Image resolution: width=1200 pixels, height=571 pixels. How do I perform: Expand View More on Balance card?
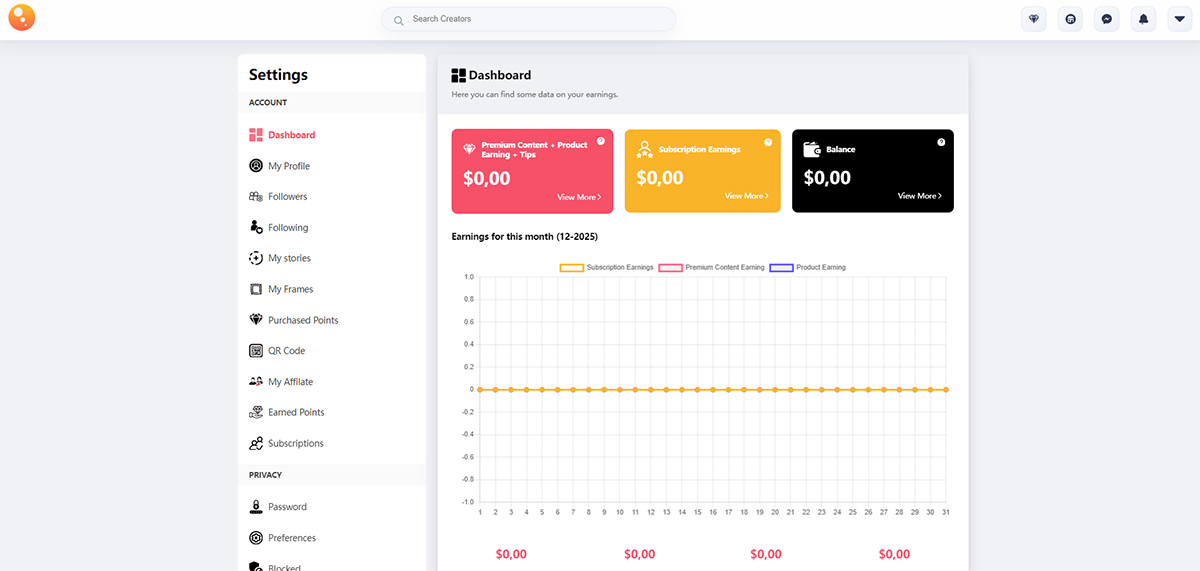(919, 196)
